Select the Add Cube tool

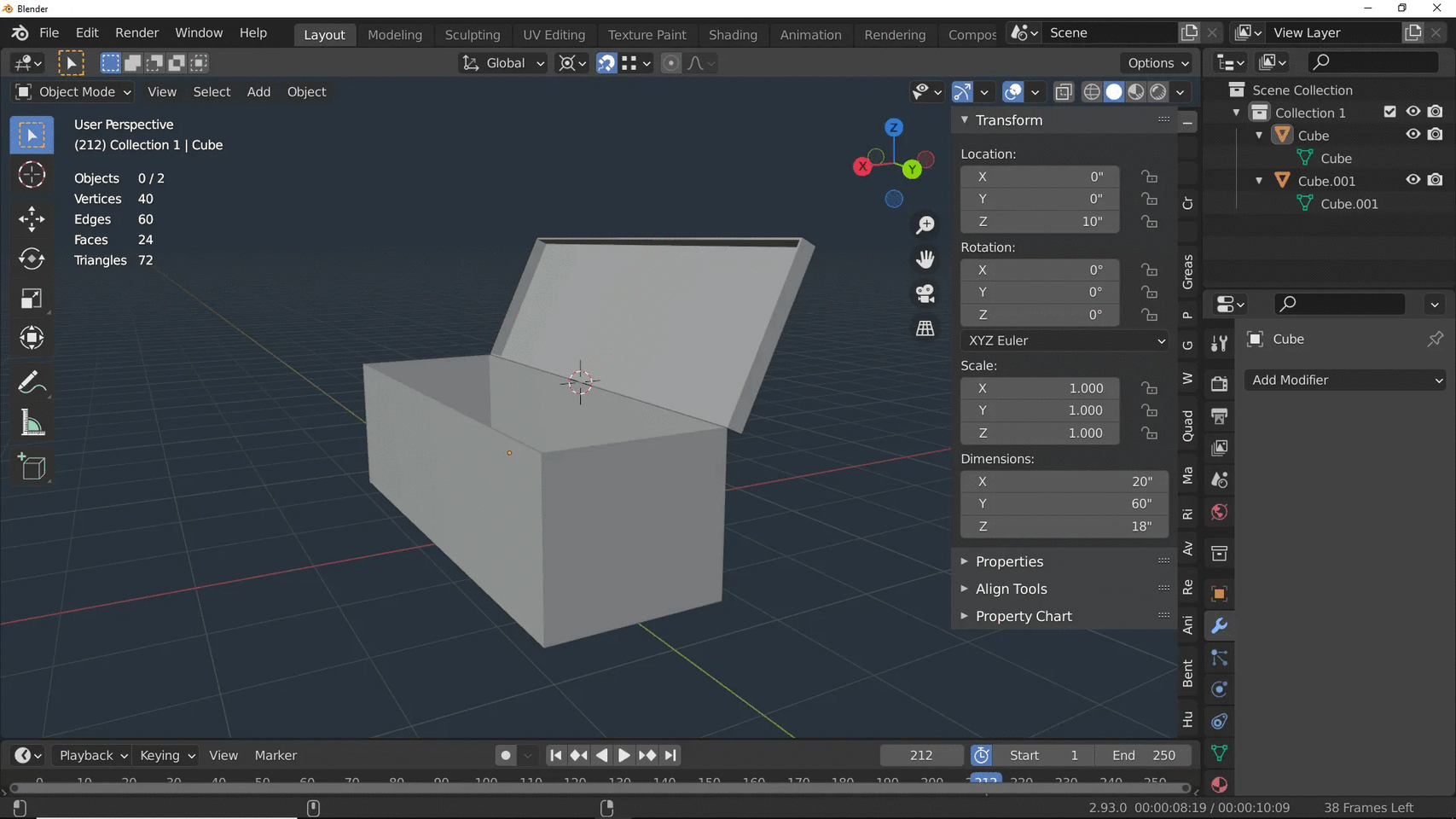point(32,467)
